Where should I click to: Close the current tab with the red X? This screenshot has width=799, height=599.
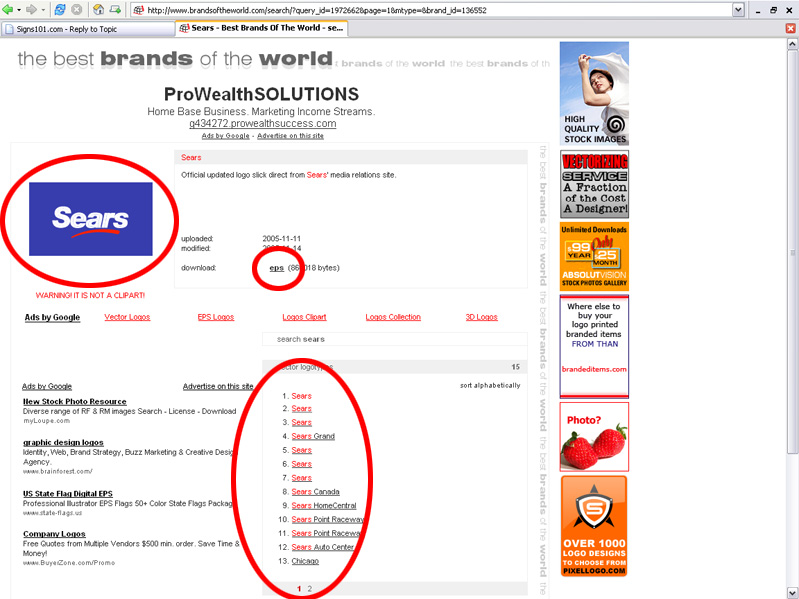791,29
